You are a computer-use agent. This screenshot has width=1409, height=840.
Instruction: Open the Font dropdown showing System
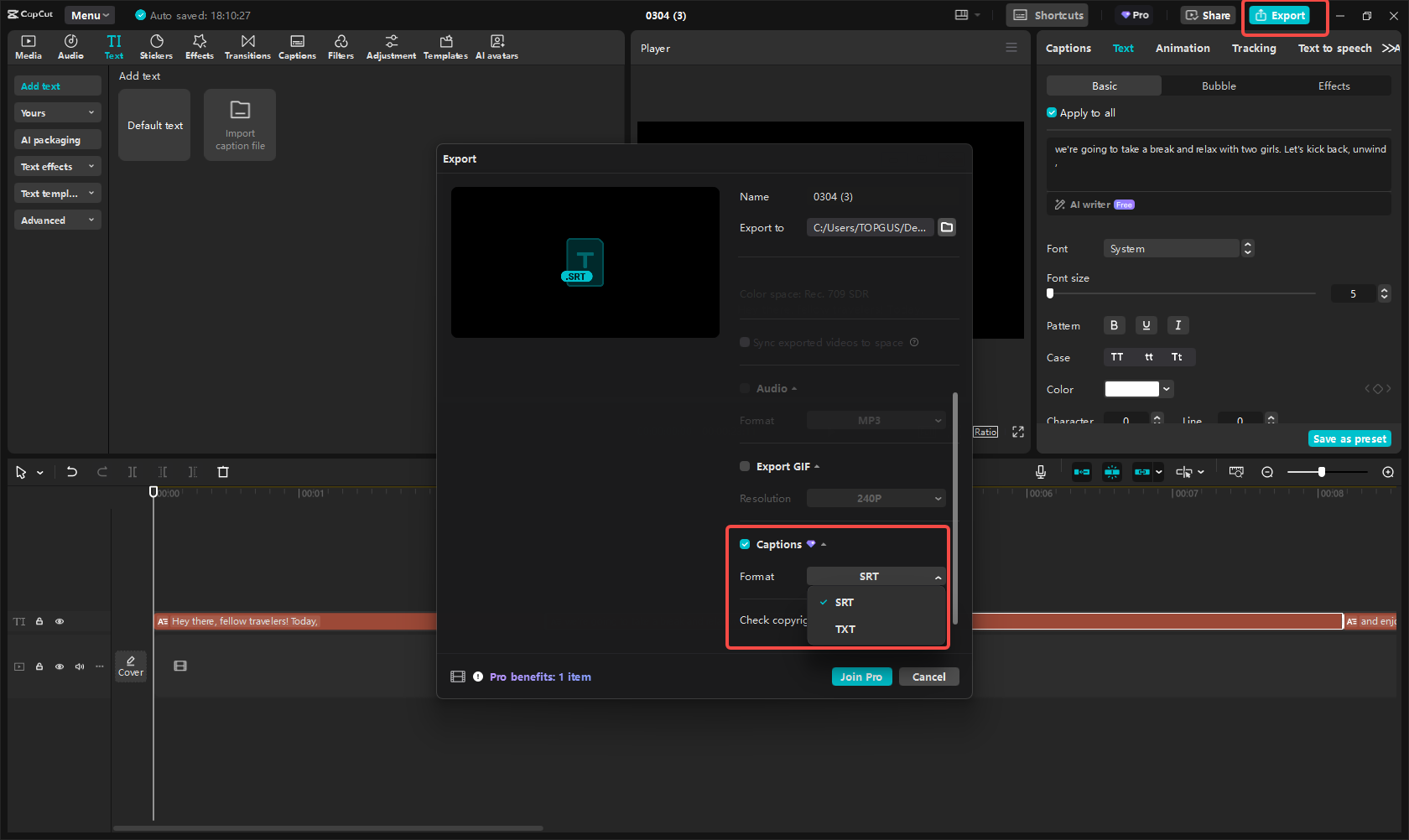[x=1171, y=248]
